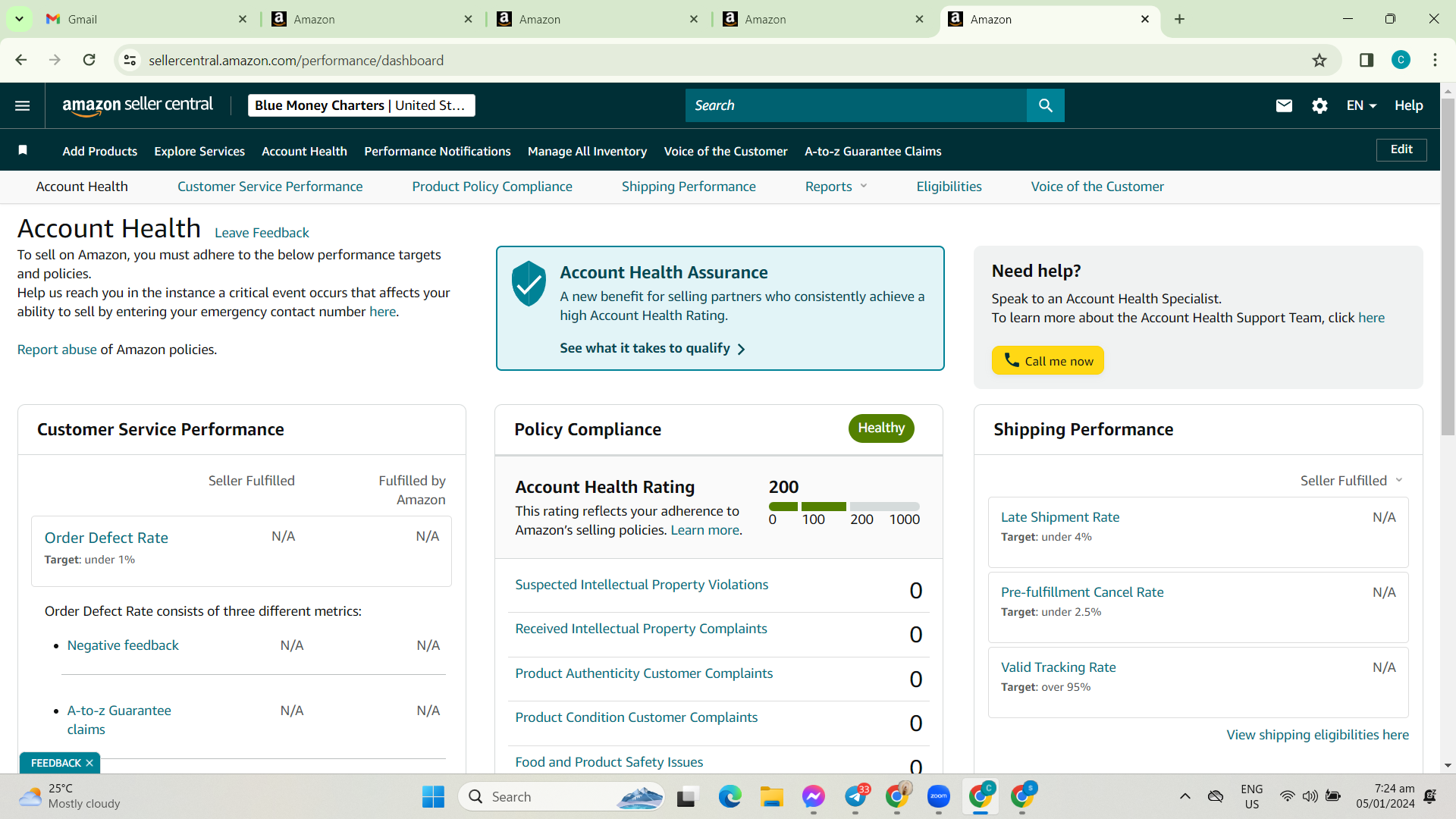Click the Call me now button

point(1048,361)
